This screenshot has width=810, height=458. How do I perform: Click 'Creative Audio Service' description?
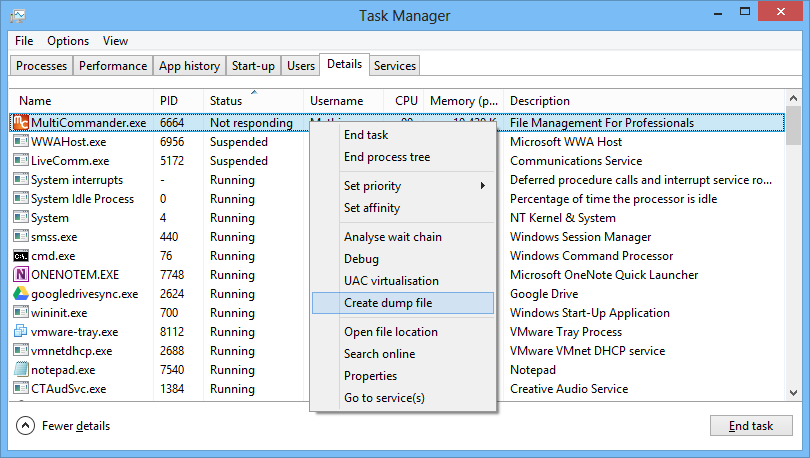569,389
